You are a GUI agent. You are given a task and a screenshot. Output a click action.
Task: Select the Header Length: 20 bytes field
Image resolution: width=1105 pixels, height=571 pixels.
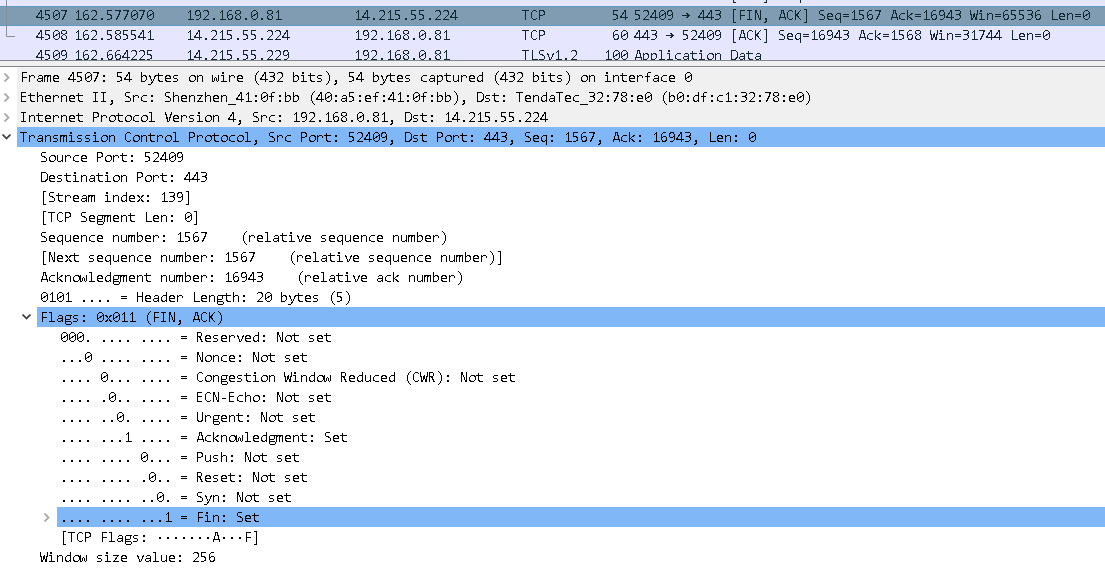point(195,297)
